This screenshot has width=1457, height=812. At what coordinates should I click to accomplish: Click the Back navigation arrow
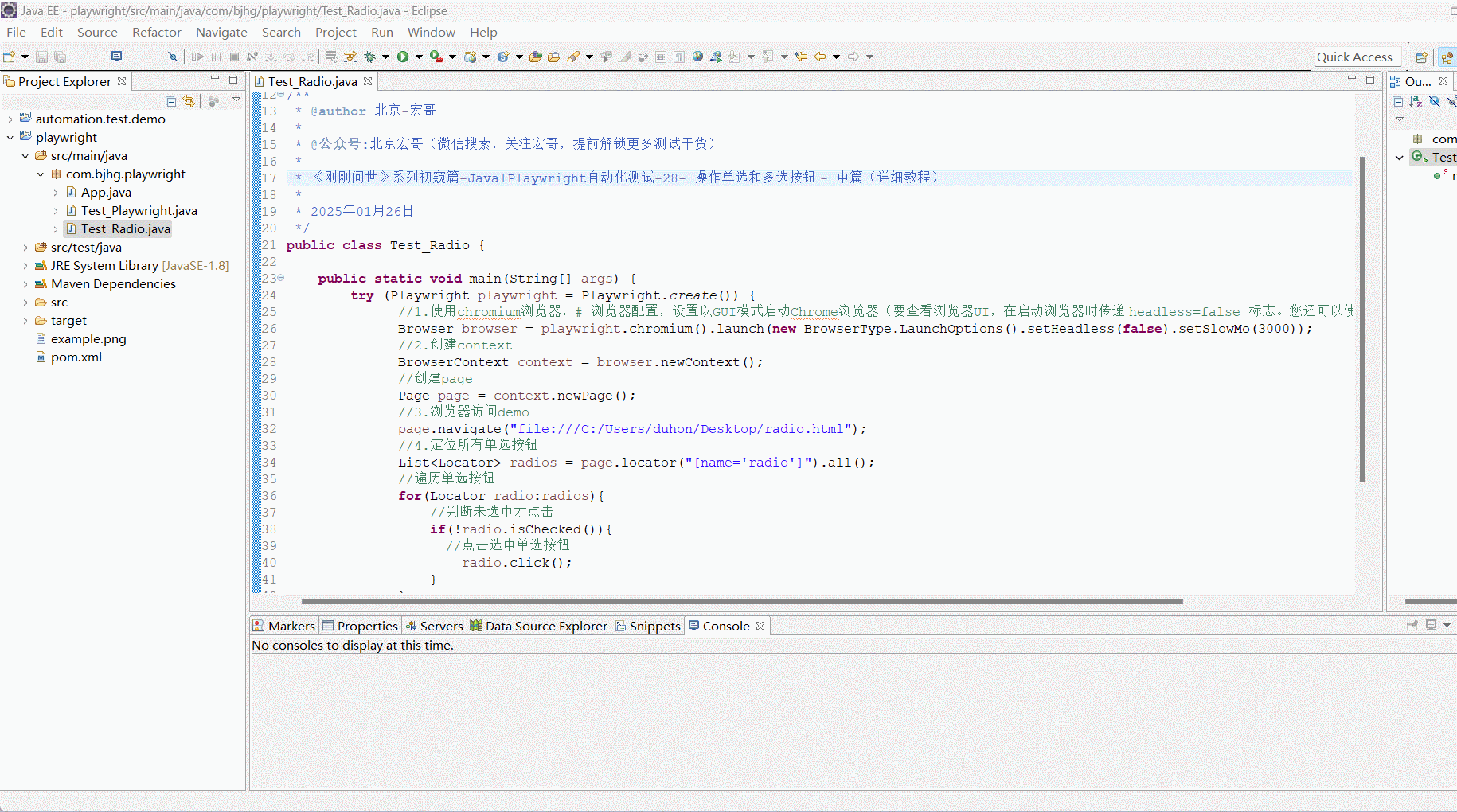(x=819, y=57)
